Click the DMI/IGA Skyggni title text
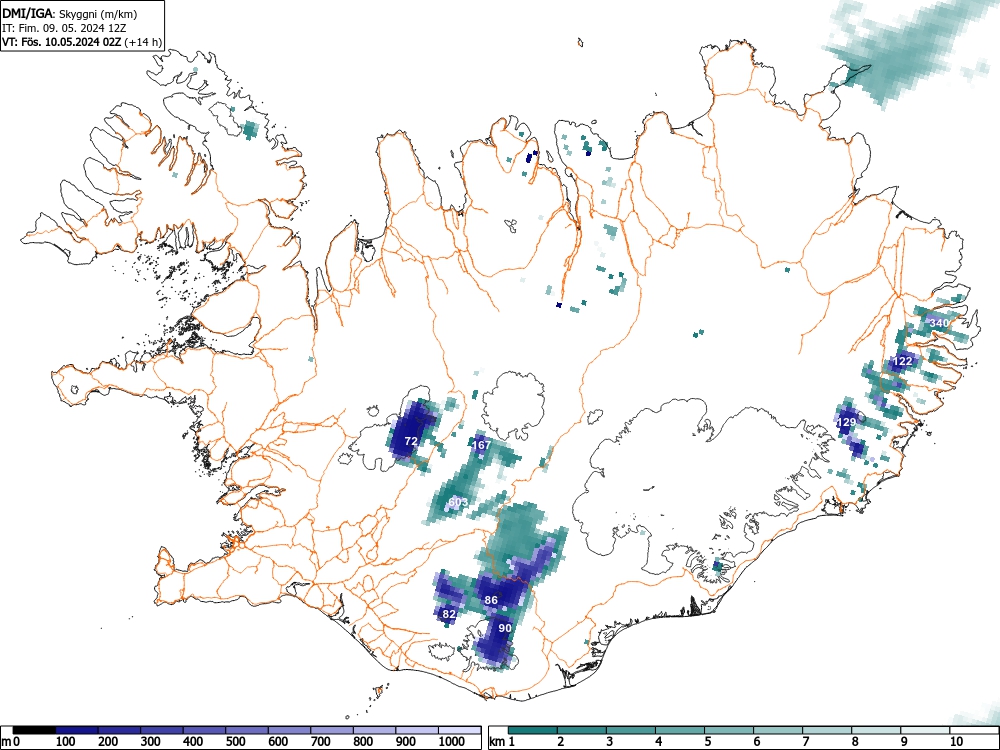1000x750 pixels. [70, 13]
